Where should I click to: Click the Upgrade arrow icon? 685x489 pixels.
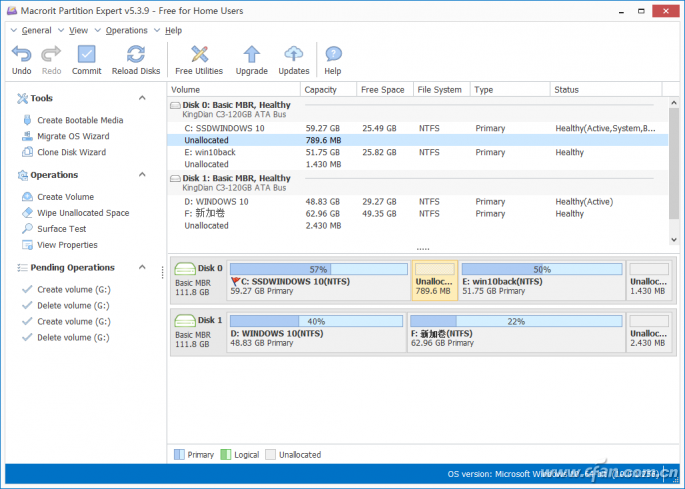[252, 55]
